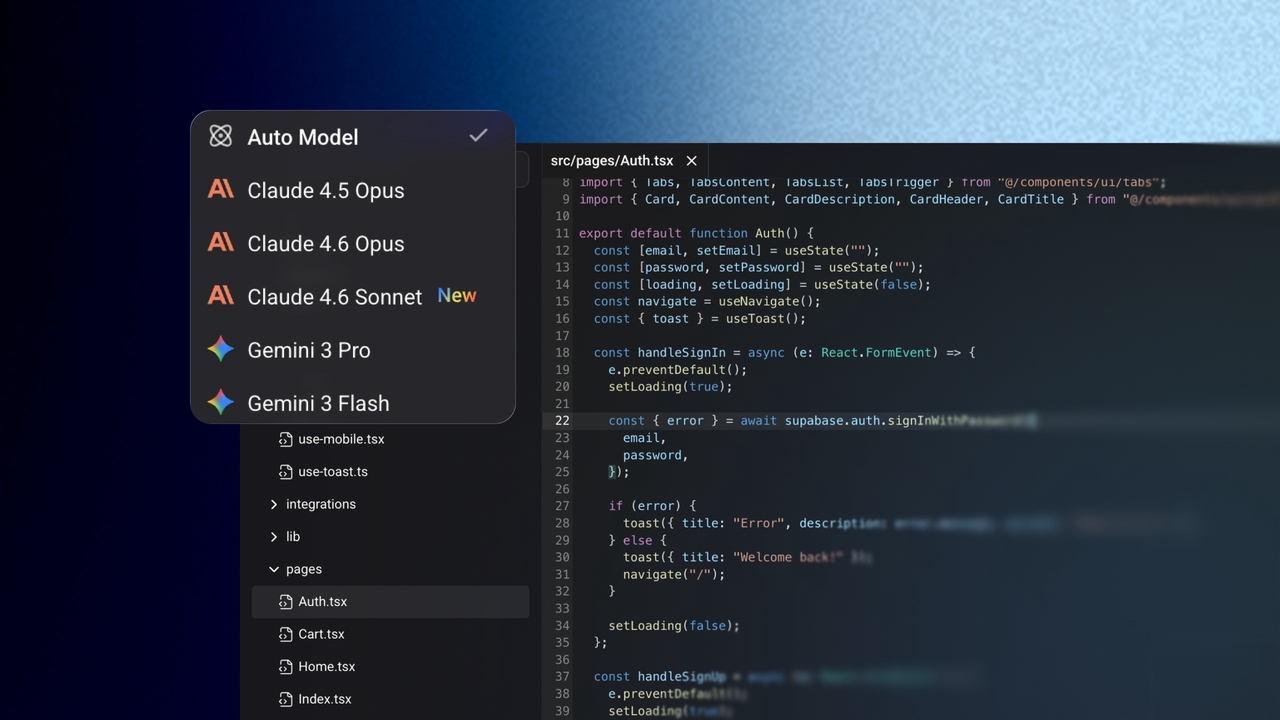
Task: Click line number 22 in the gutter
Action: 562,421
